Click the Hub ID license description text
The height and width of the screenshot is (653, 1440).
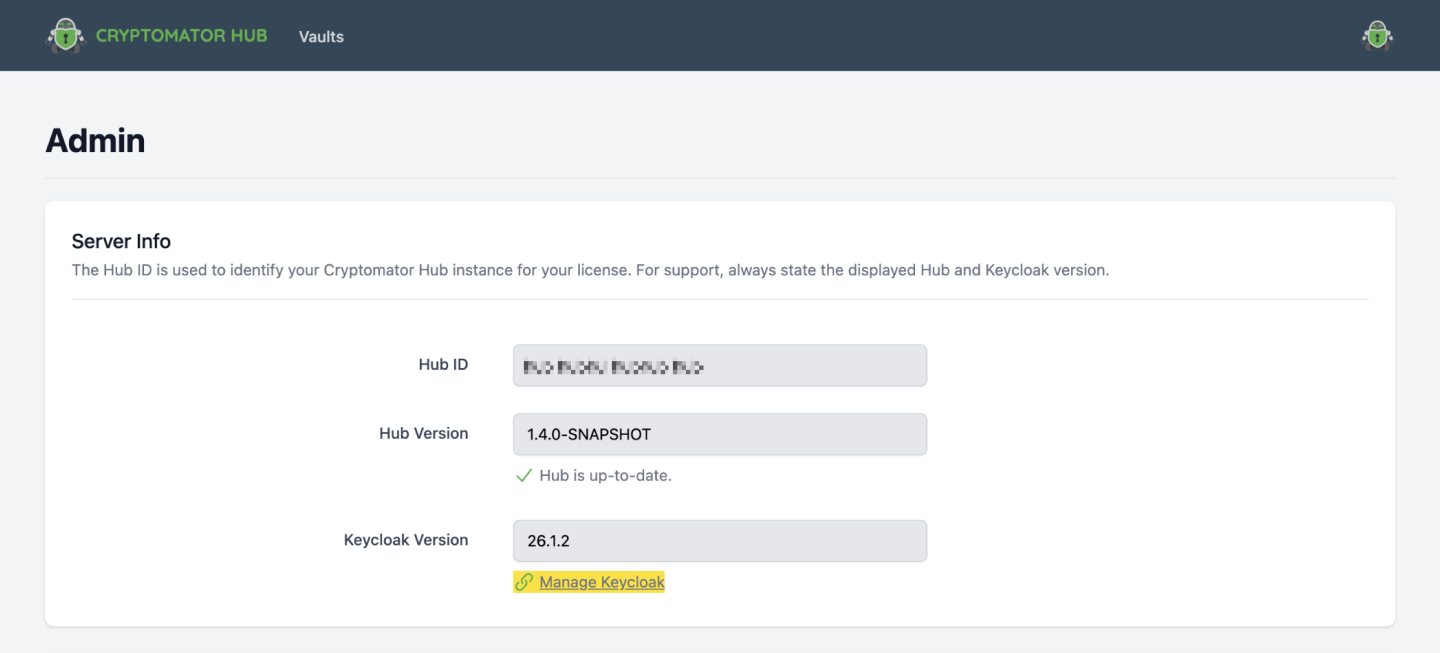(x=590, y=270)
